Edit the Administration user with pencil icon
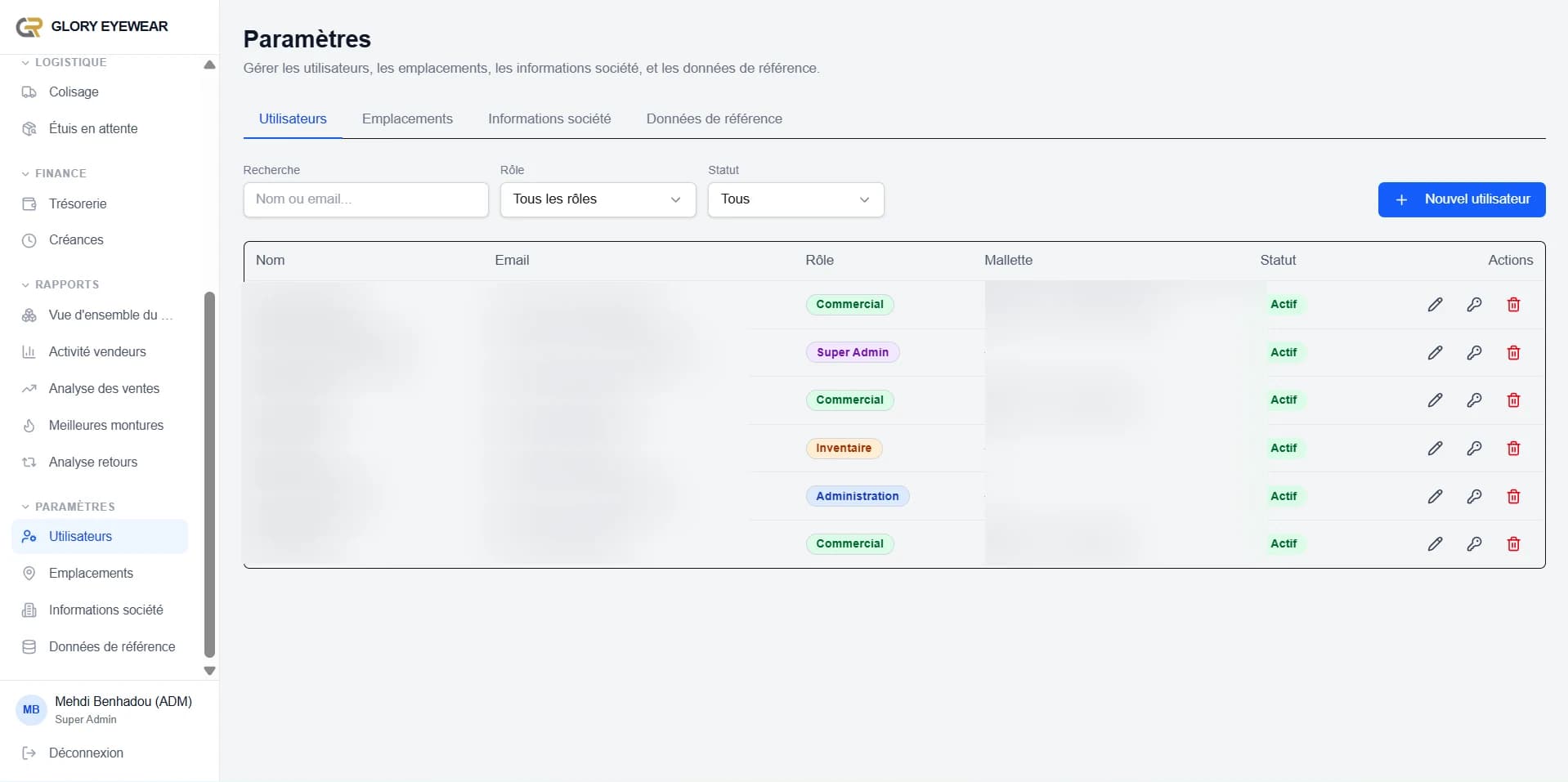The width and height of the screenshot is (1568, 782). 1435,497
